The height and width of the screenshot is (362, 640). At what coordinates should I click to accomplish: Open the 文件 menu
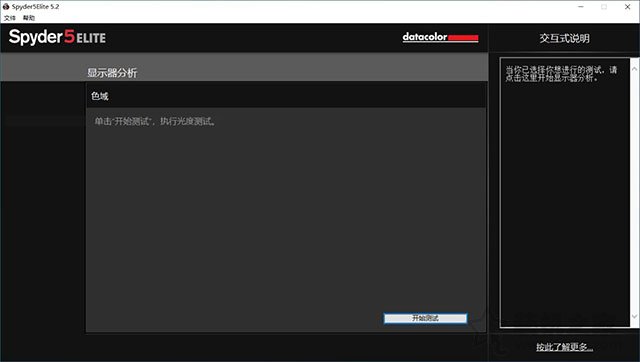(9, 18)
